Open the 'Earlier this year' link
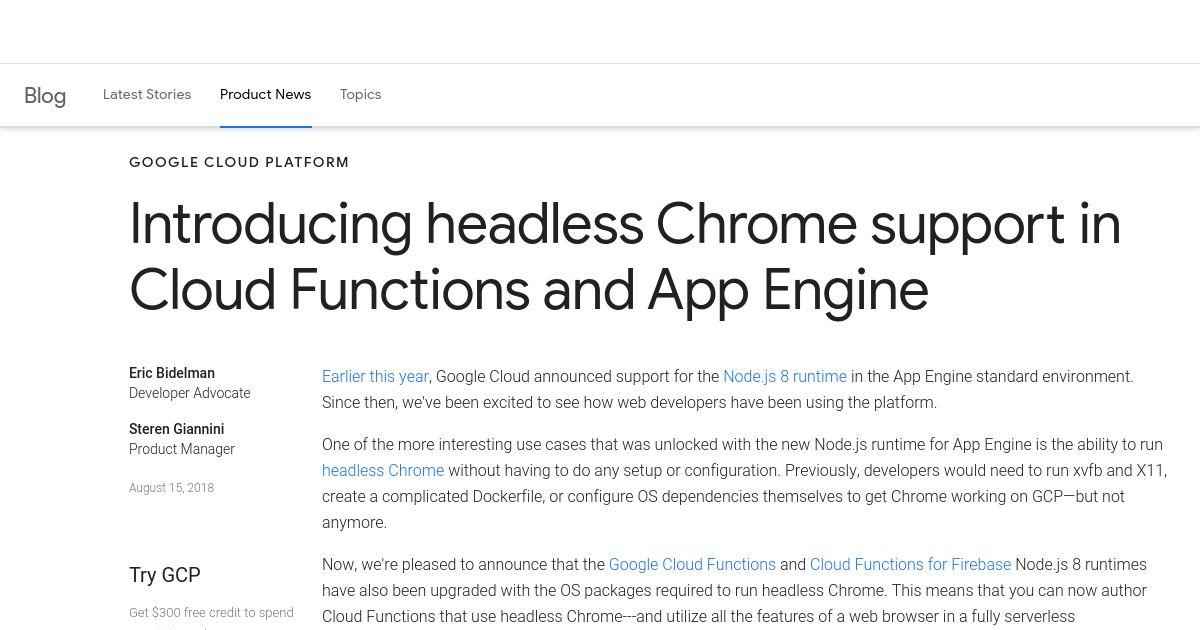The image size is (1200, 630). (375, 377)
